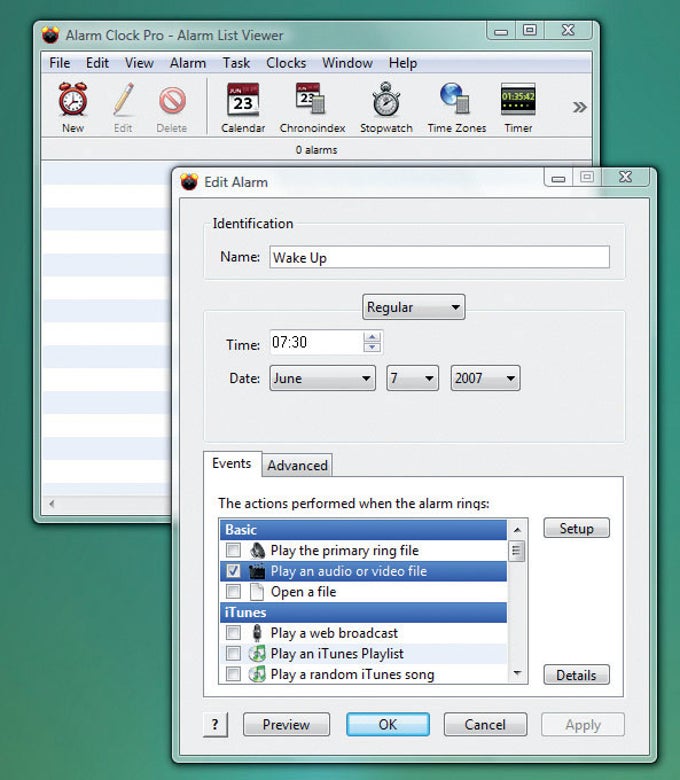Screen dimensions: 680x780
Task: Open the Help menu
Action: pos(402,63)
